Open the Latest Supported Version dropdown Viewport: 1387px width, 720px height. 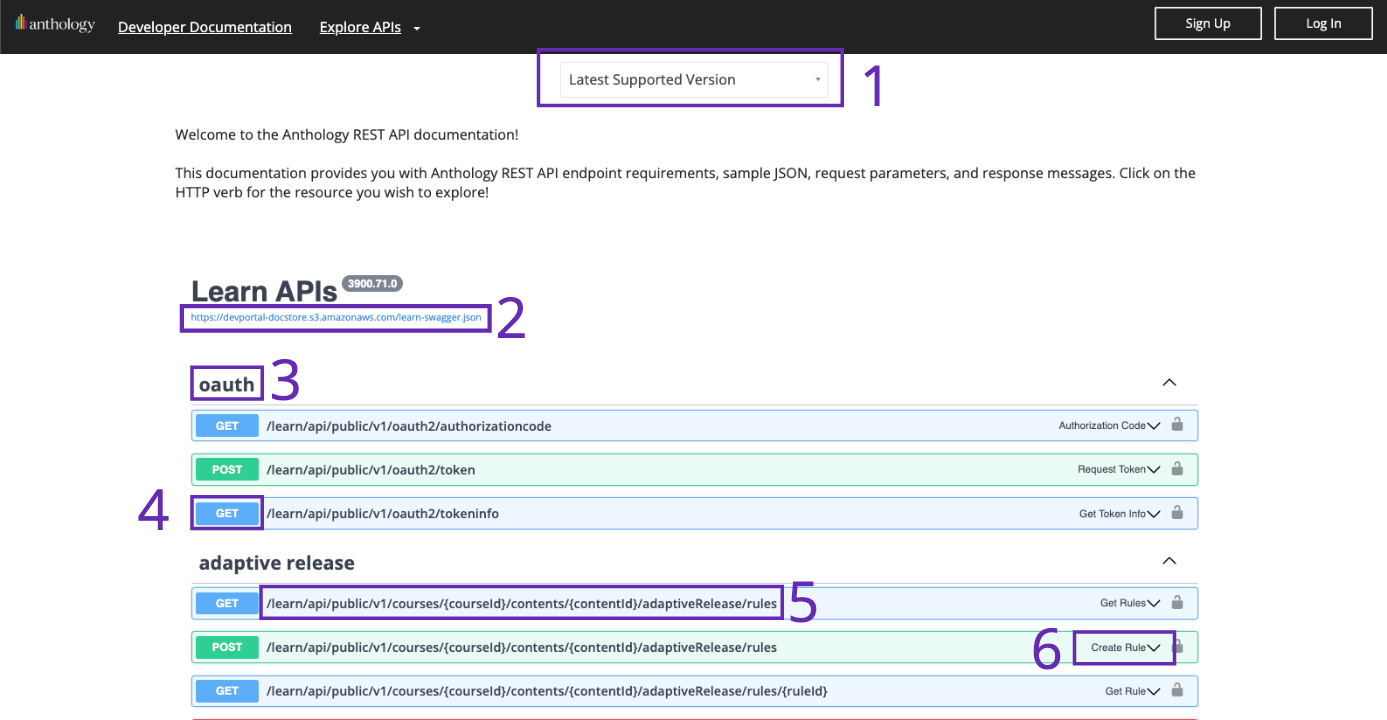[x=693, y=80]
